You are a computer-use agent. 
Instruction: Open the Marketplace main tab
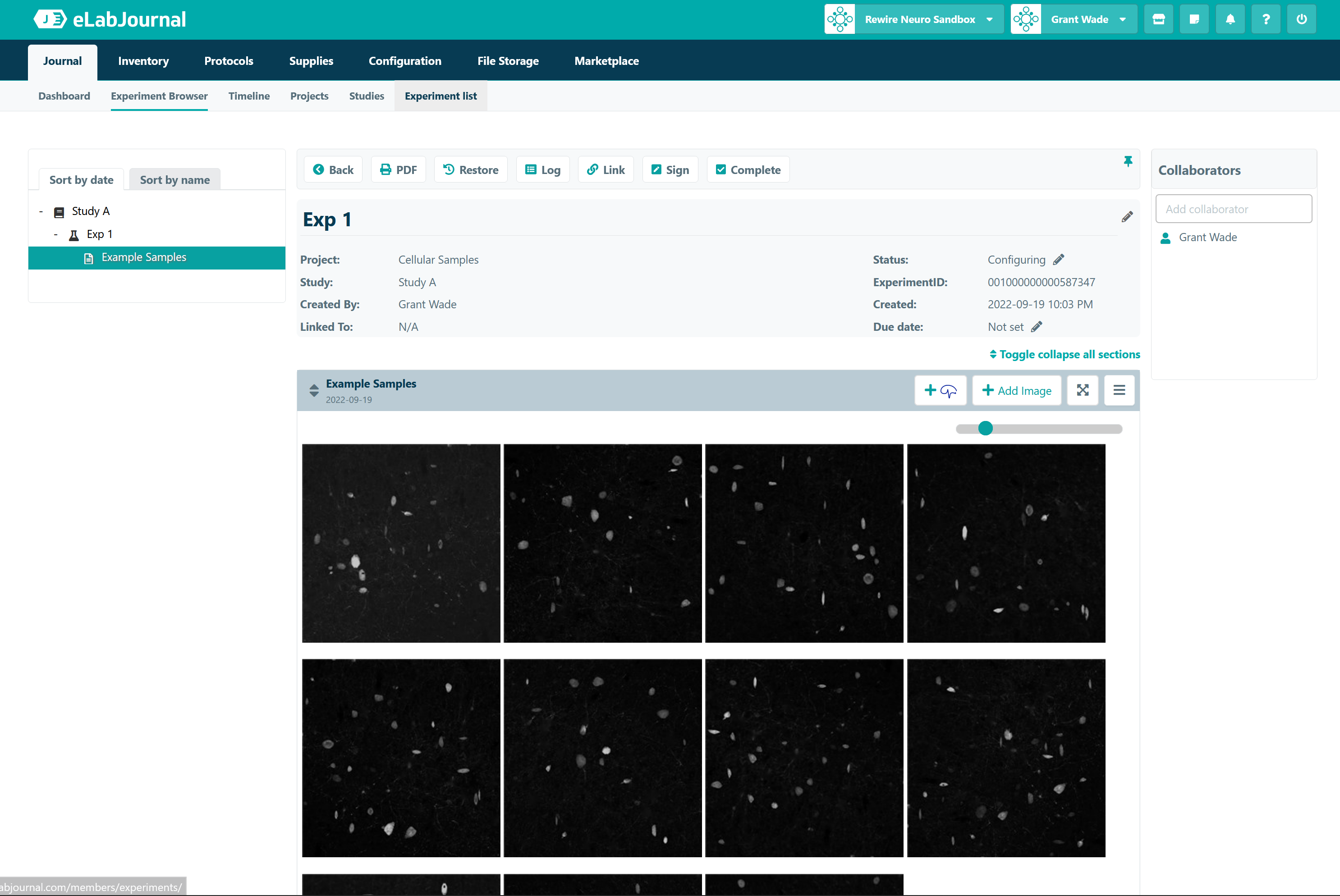(x=606, y=61)
